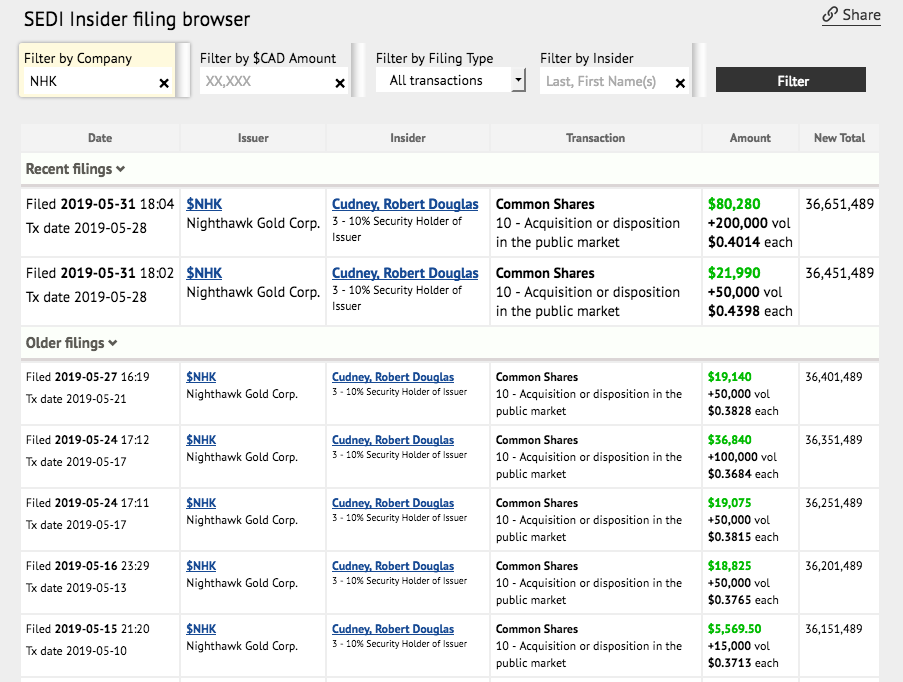Open Cudney, Robert Douglas in first filing
903x682 pixels.
click(405, 204)
